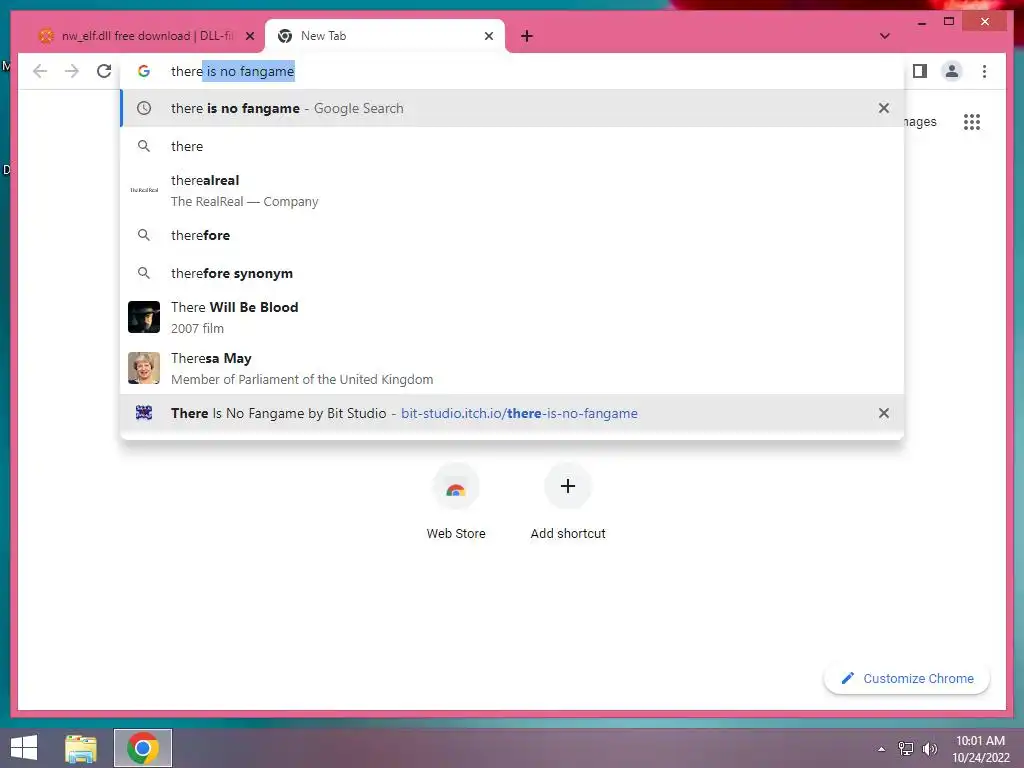Screen dimensions: 1024x768
Task: Reload the page with the refresh icon
Action: [x=104, y=71]
